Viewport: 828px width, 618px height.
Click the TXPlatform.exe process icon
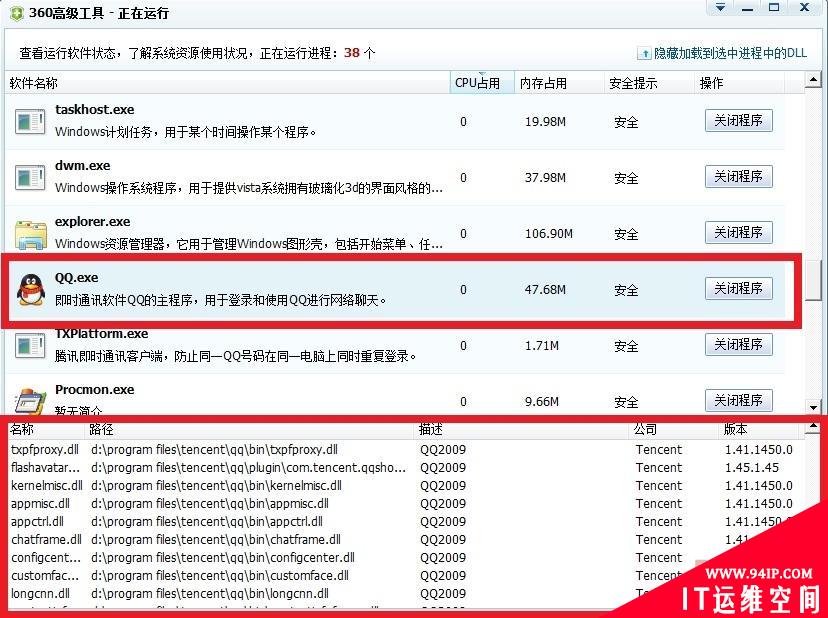click(30, 345)
